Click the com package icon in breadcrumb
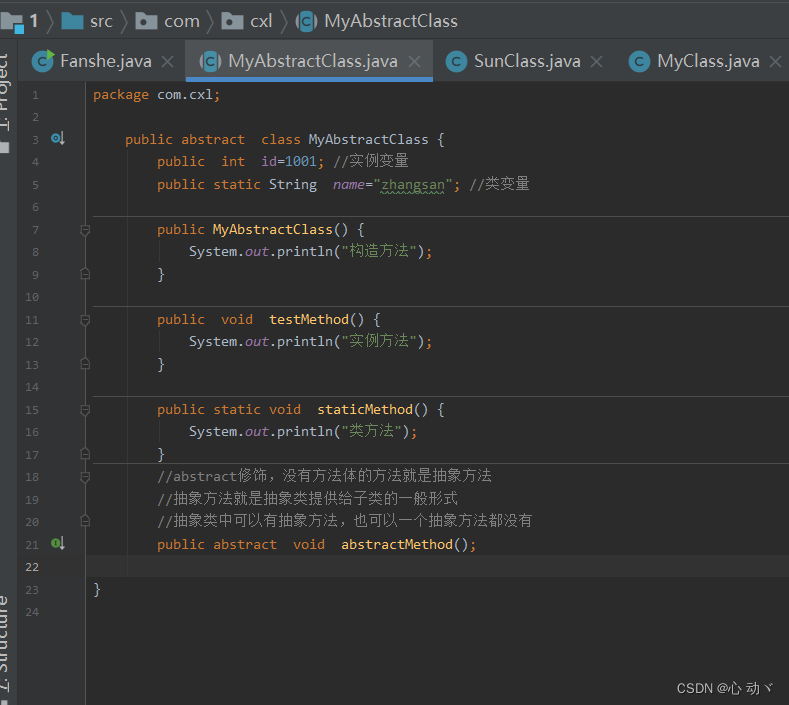The width and height of the screenshot is (789, 705). click(146, 21)
